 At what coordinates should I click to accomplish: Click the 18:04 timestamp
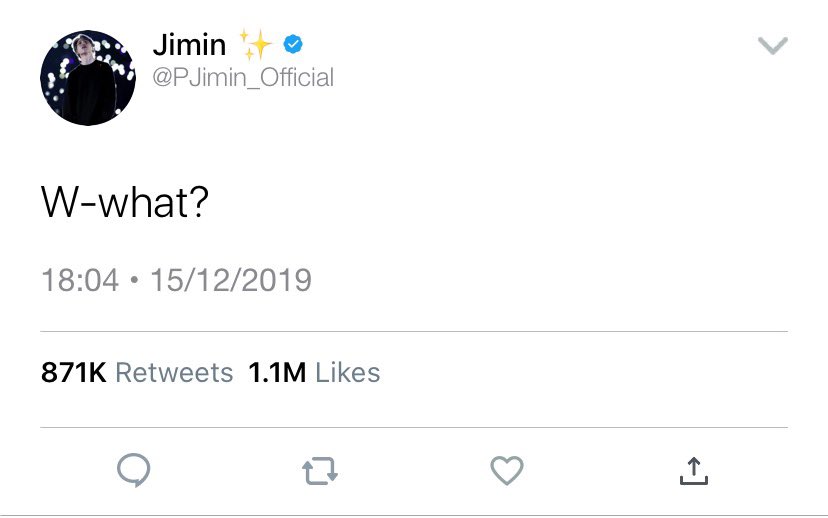[80, 280]
